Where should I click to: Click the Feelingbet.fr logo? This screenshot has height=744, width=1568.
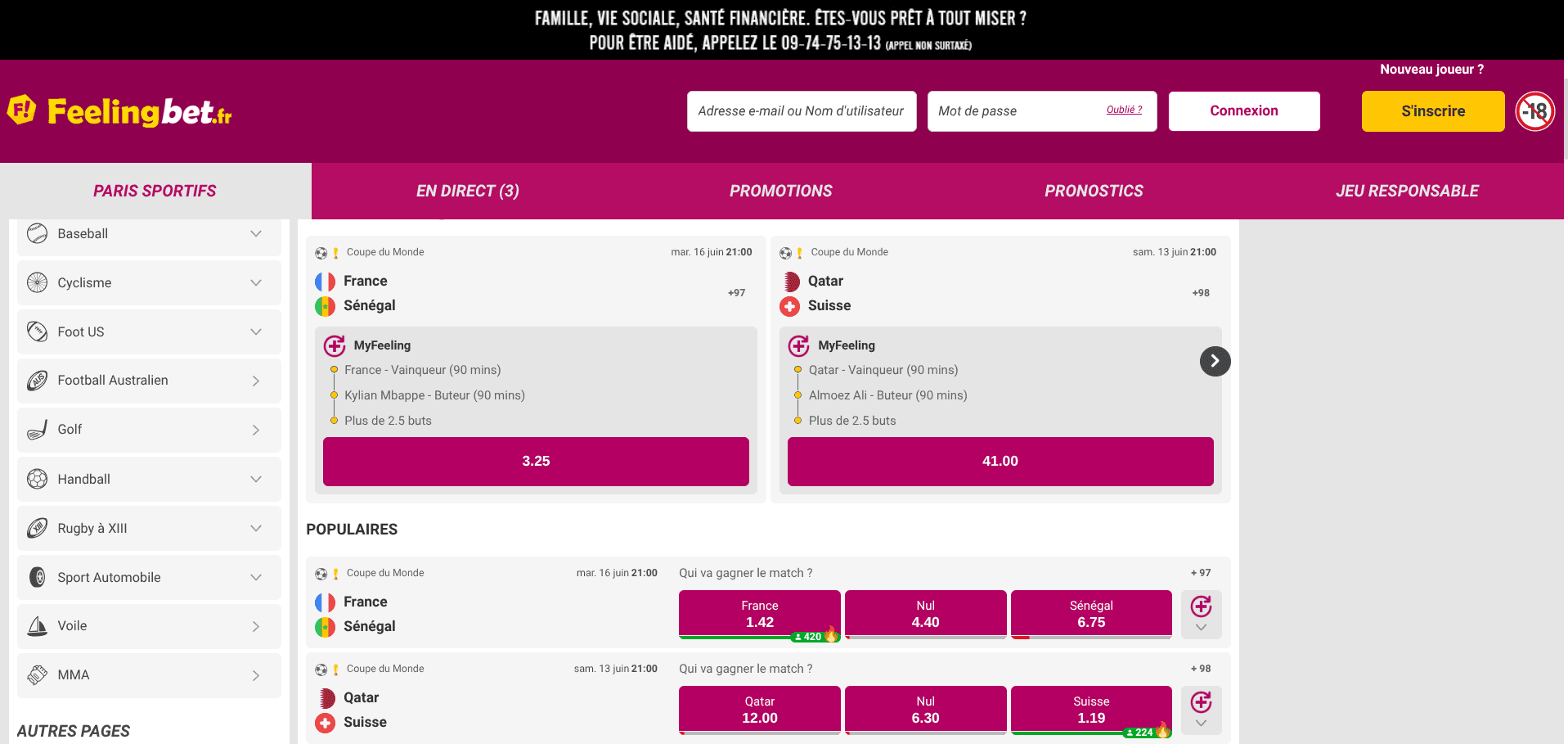(119, 111)
